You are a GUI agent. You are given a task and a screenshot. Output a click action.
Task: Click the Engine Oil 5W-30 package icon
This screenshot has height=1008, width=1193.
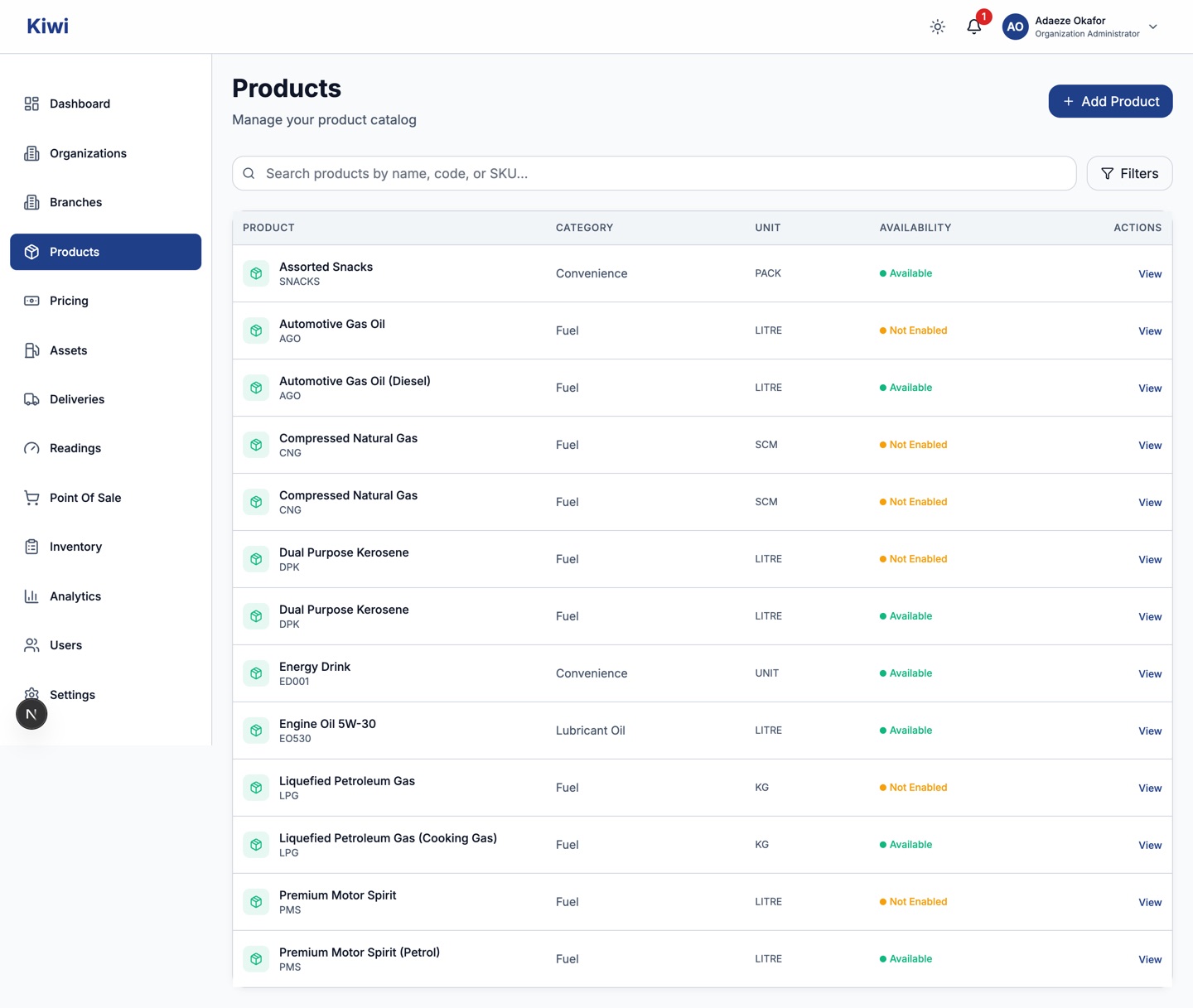tap(256, 731)
